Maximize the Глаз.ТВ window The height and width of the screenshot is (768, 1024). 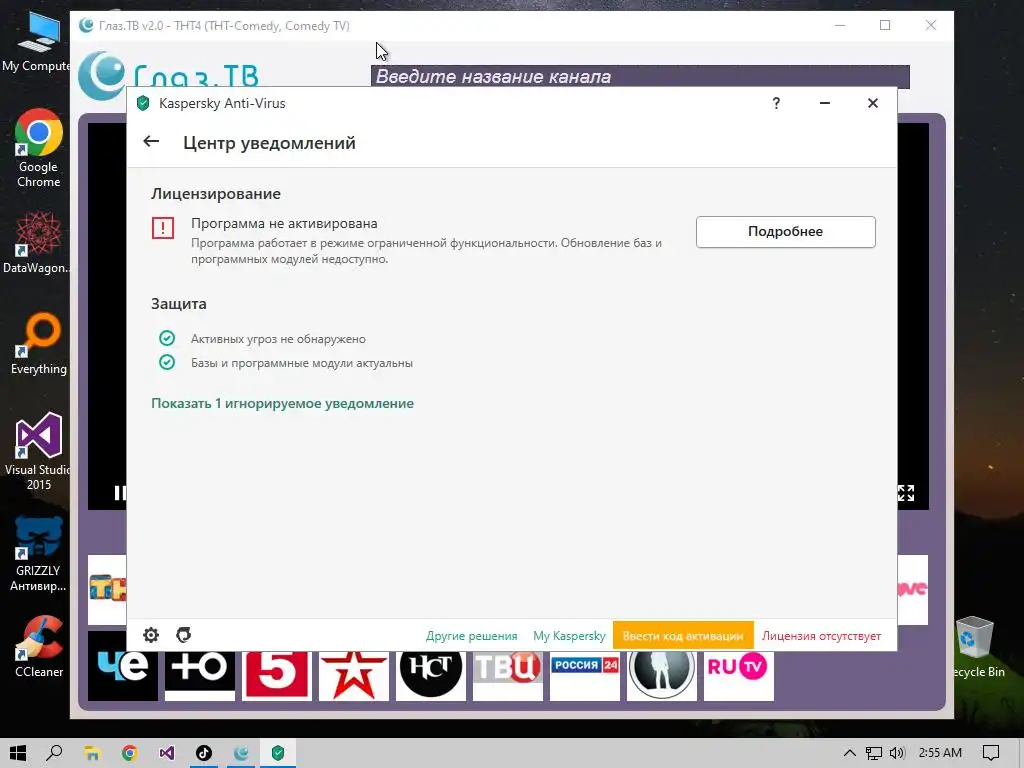(x=885, y=25)
